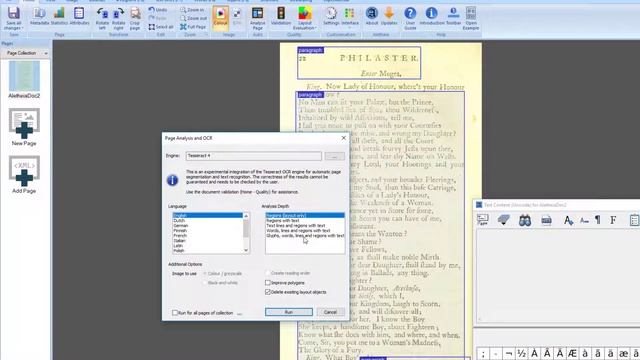Select the AletheiaDoc2 page thumbnail
This screenshot has height=360, width=640.
24,76
